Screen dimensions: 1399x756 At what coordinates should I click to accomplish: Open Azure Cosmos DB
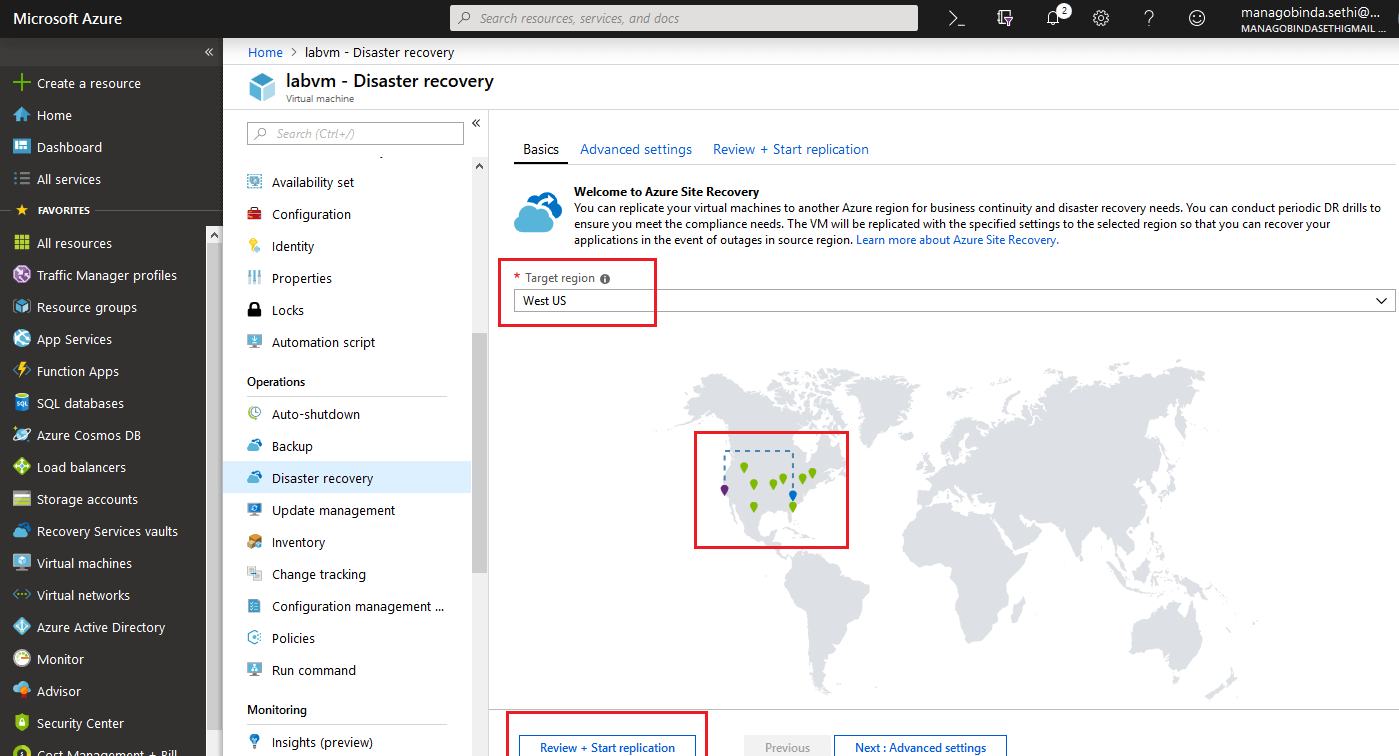pyautogui.click(x=88, y=435)
